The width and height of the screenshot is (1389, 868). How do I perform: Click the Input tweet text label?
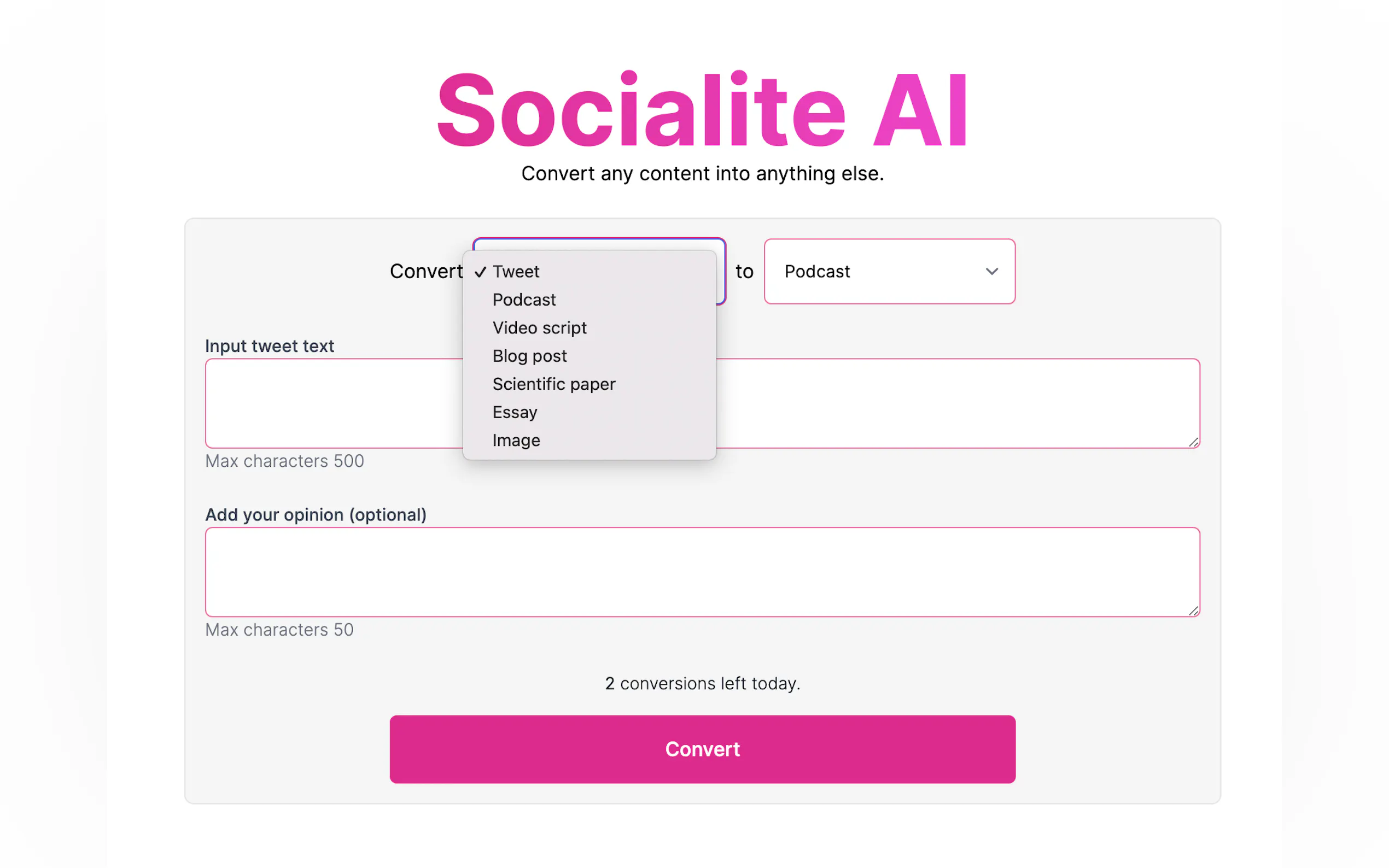pos(269,346)
